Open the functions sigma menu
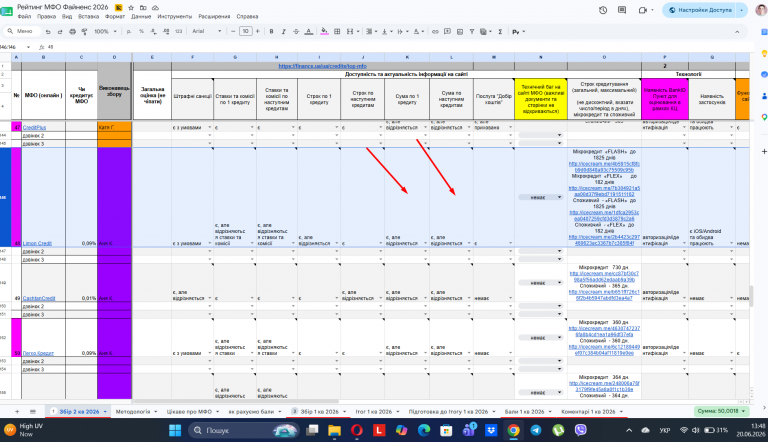768x442 pixels. [500, 31]
